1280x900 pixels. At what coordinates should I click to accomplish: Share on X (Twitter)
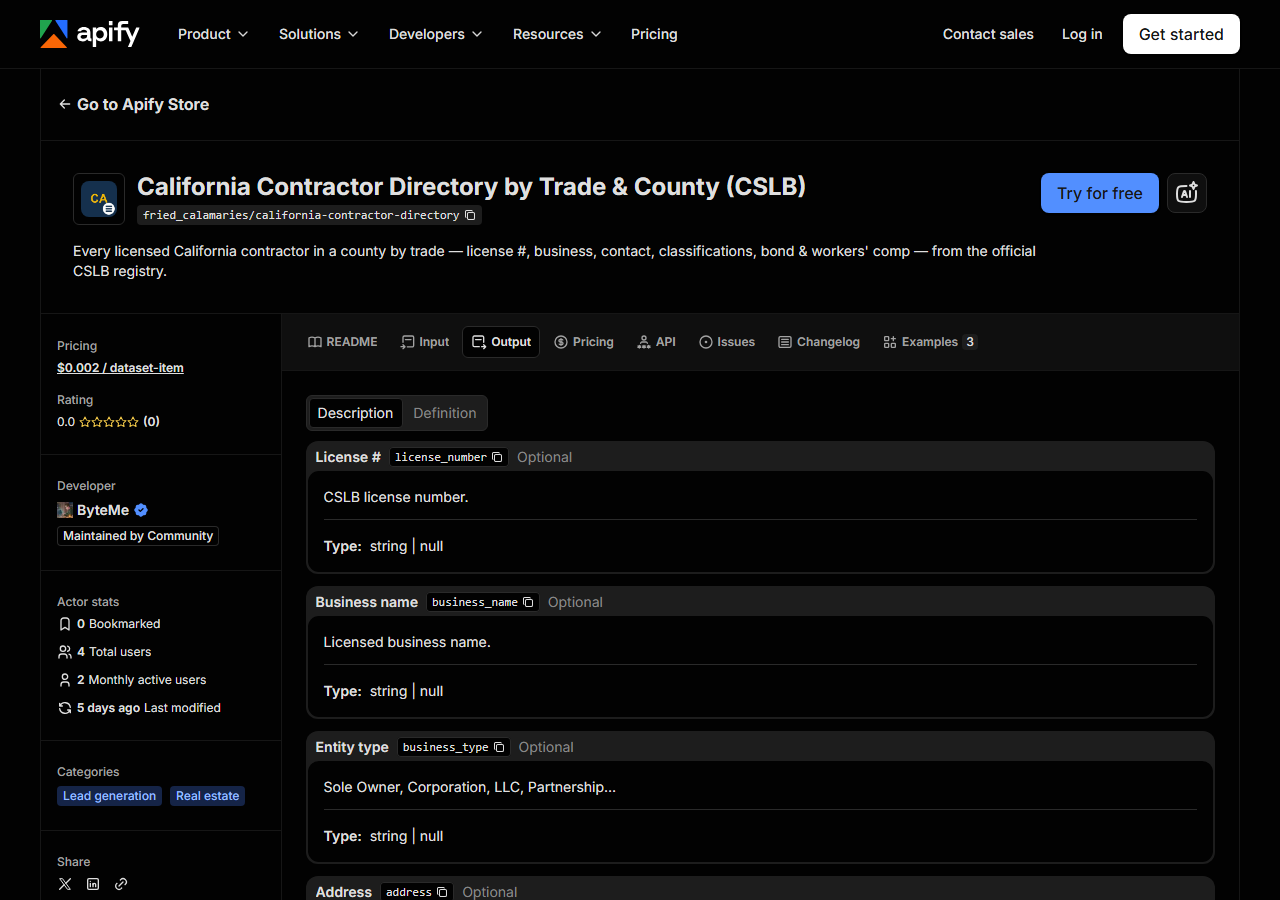[65, 884]
